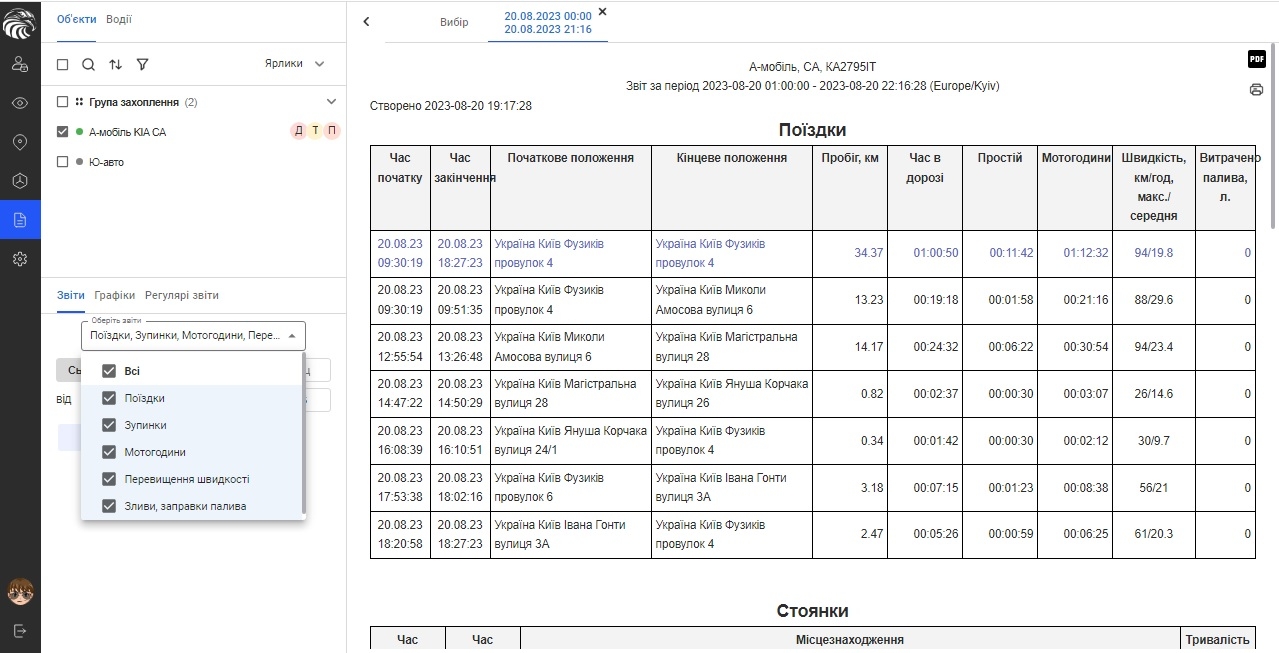Open the map location pin section
The height and width of the screenshot is (653, 1279).
(x=20, y=142)
